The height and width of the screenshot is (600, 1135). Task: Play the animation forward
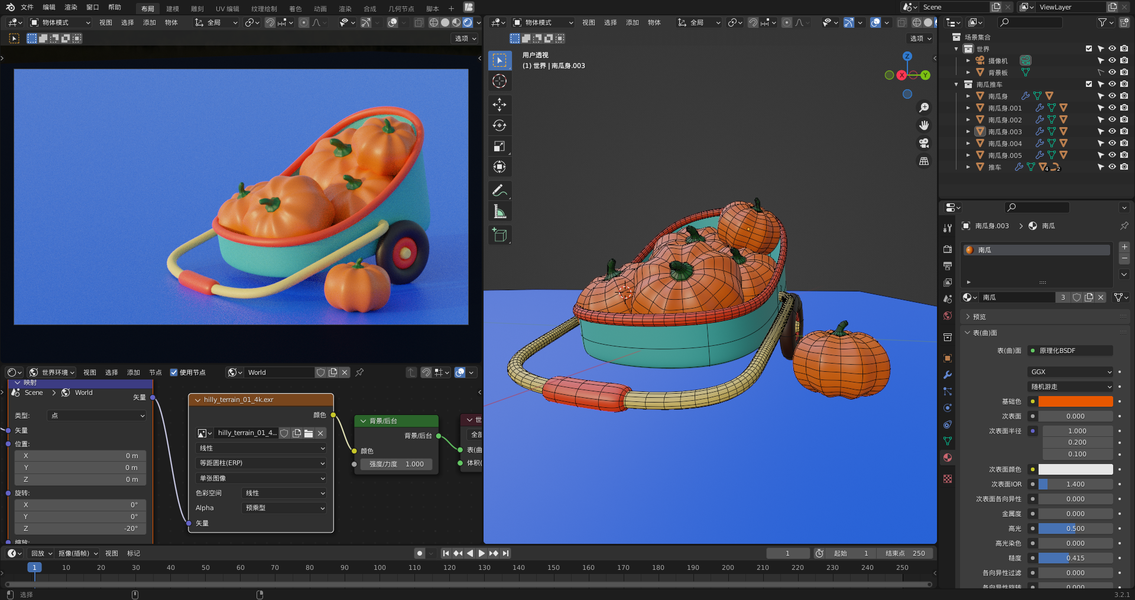tap(481, 553)
